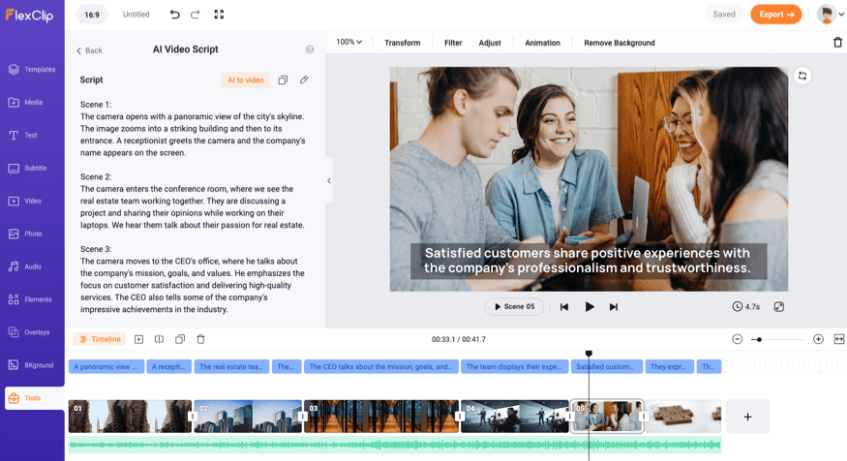Click the redo arrow in top bar
The image size is (847, 461).
pos(197,15)
